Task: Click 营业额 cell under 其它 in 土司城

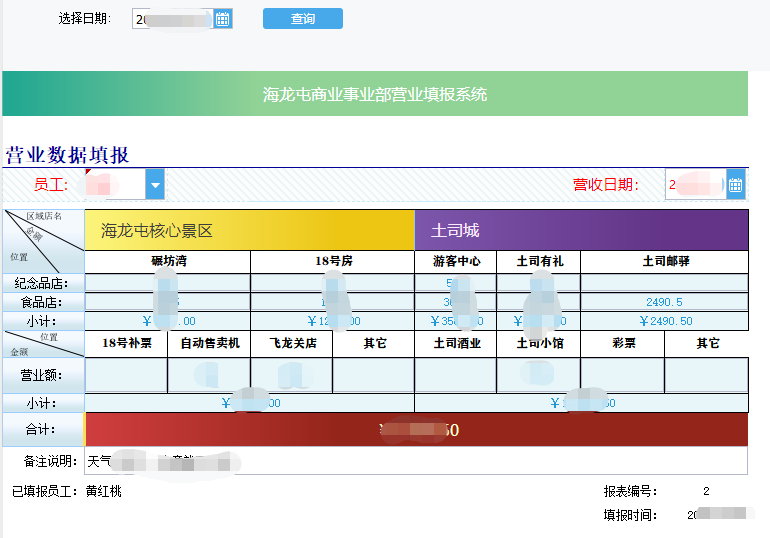Action: point(707,375)
